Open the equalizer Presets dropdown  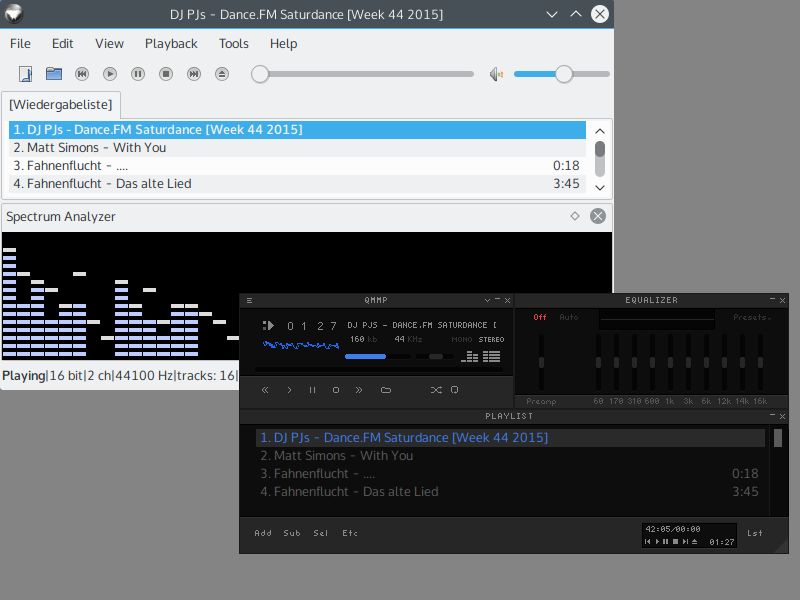(752, 317)
